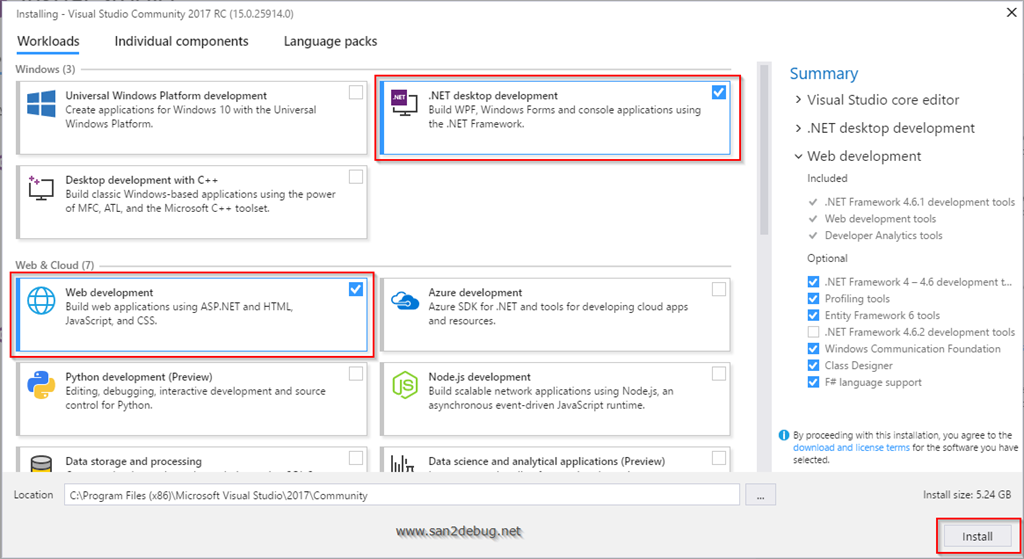The height and width of the screenshot is (559, 1024).
Task: Click the install Location path field
Action: [x=401, y=495]
